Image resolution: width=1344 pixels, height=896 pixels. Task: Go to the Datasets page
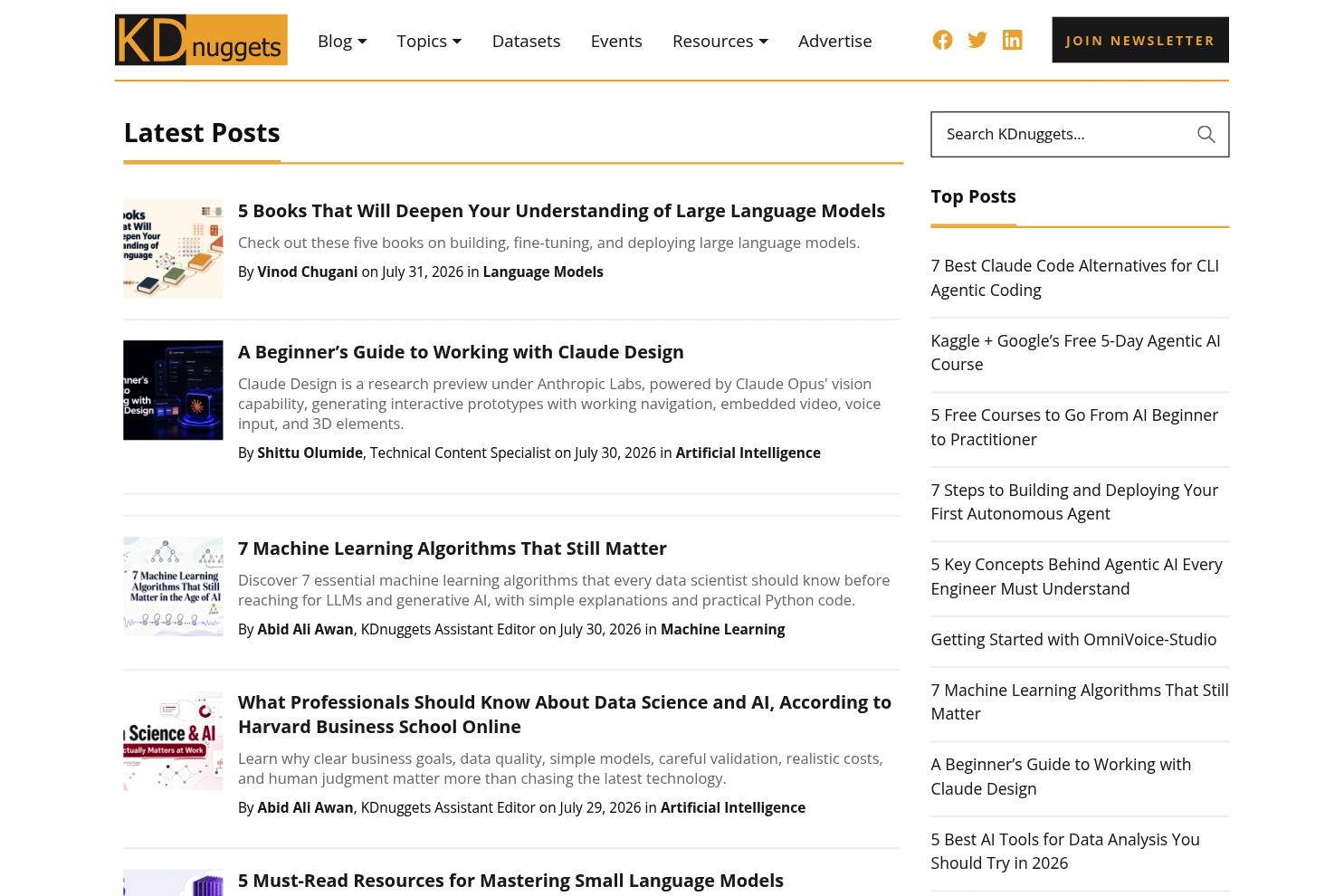tap(526, 41)
